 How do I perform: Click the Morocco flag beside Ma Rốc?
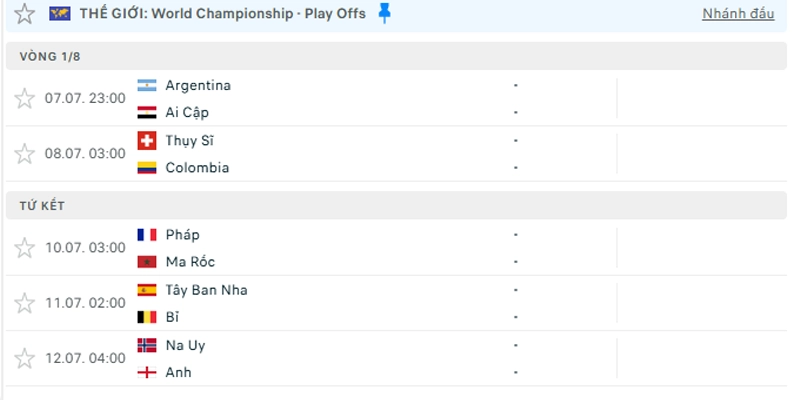(147, 262)
